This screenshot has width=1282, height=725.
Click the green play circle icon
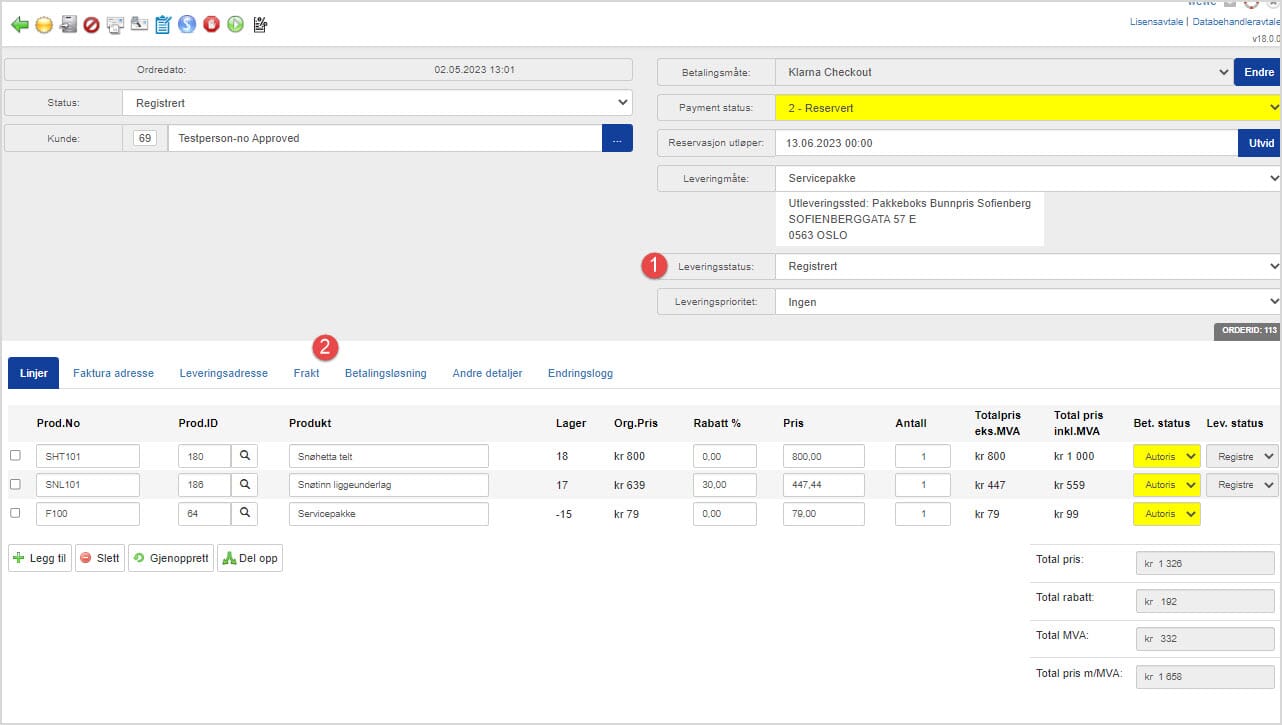point(235,25)
